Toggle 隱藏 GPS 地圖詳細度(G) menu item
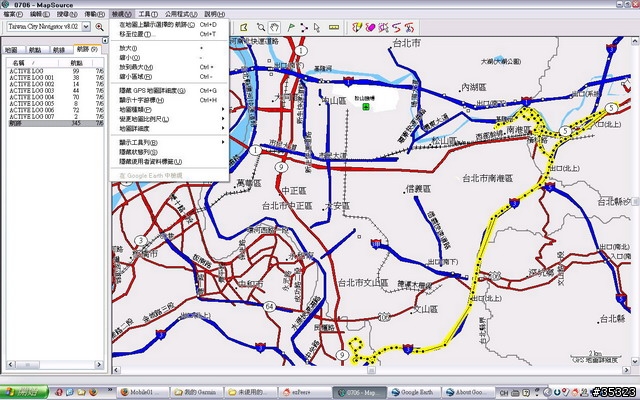The width and height of the screenshot is (640, 400). pos(169,91)
